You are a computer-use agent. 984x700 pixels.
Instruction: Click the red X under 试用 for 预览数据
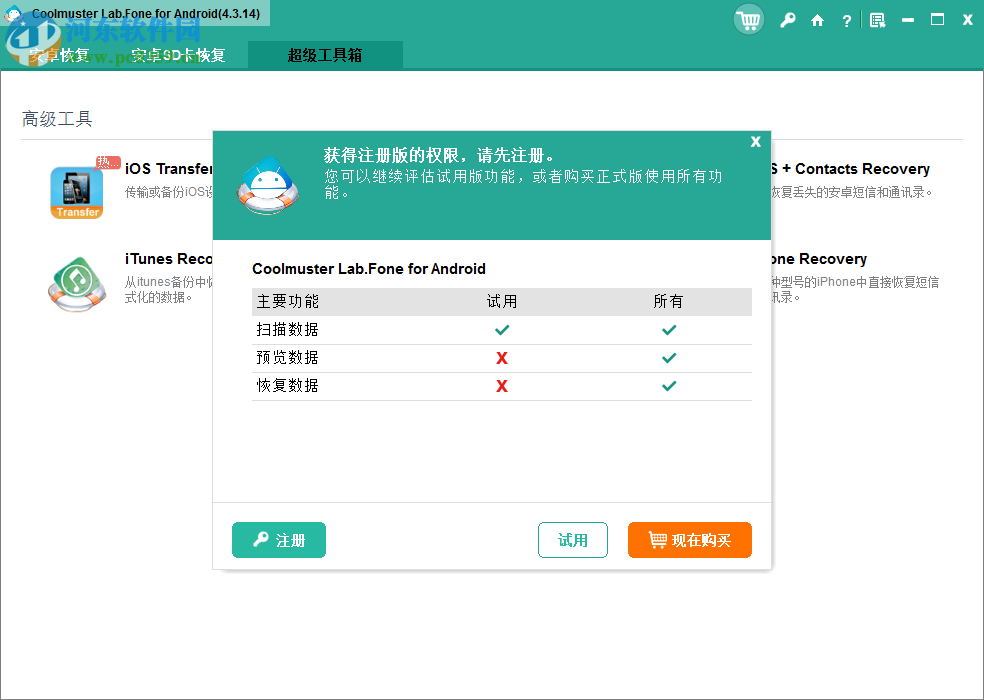point(501,357)
